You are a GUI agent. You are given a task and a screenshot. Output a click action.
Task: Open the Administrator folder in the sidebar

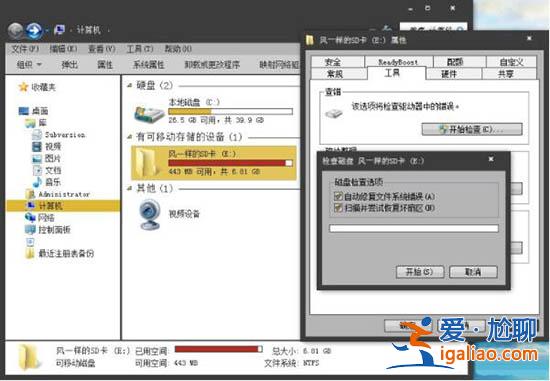click(x=58, y=194)
